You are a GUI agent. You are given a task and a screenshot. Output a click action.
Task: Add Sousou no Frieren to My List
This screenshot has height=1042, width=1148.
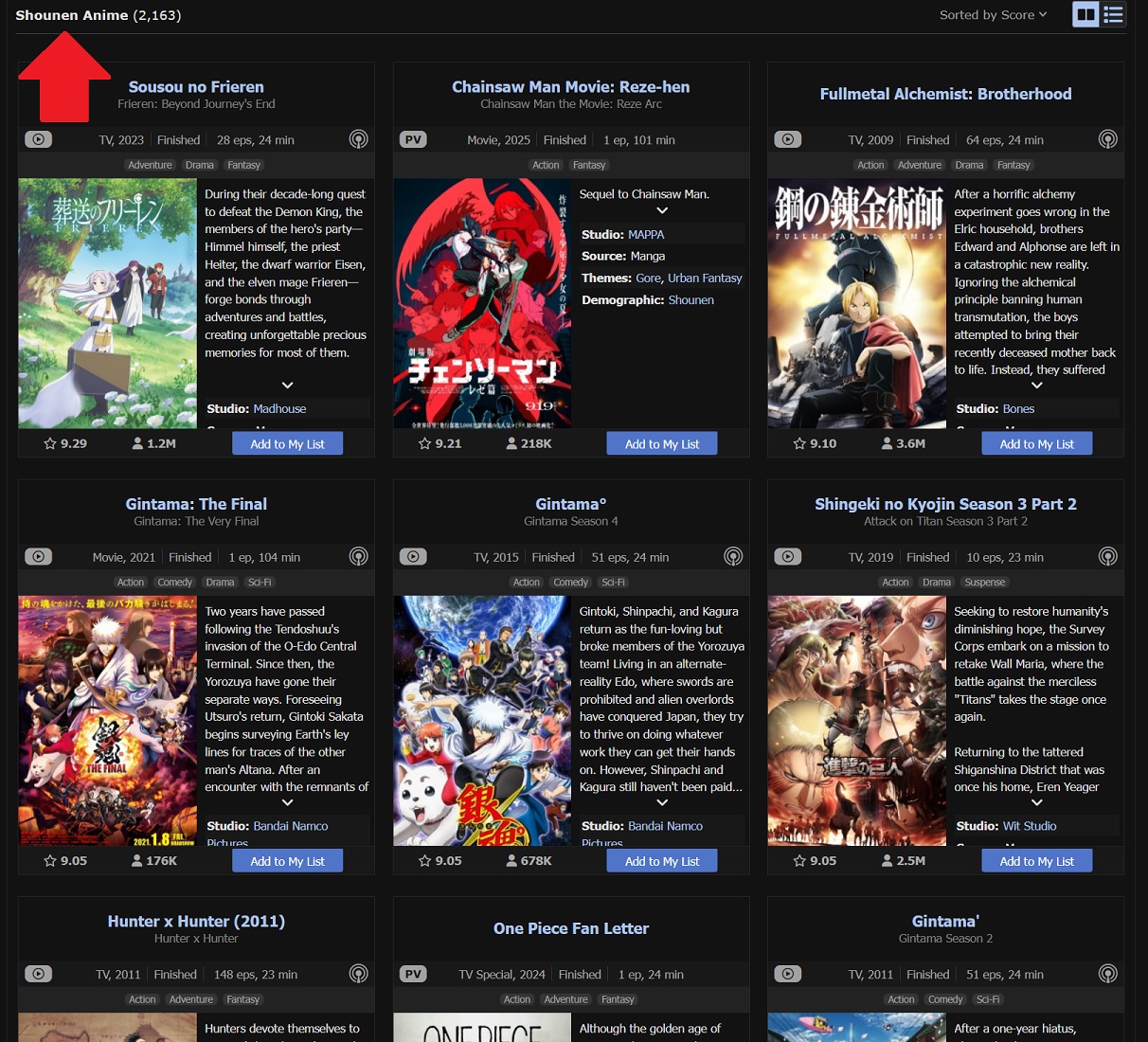287,443
